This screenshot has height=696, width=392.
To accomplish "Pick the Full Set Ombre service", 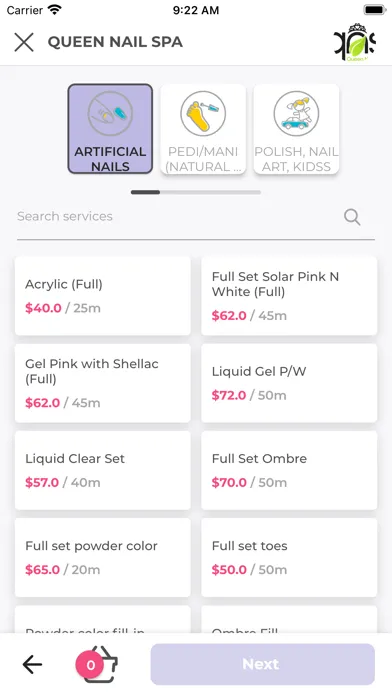I will (x=289, y=470).
